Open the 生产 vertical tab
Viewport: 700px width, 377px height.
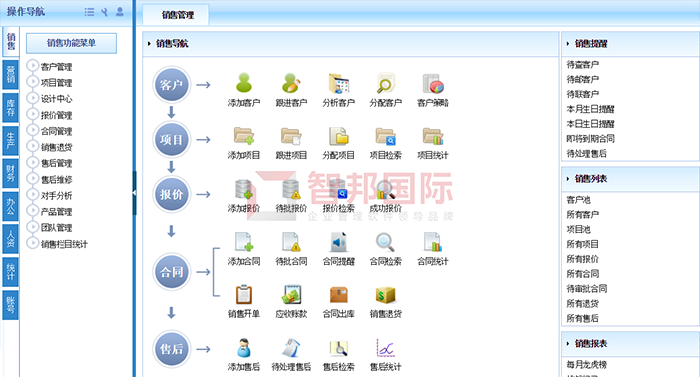10,141
